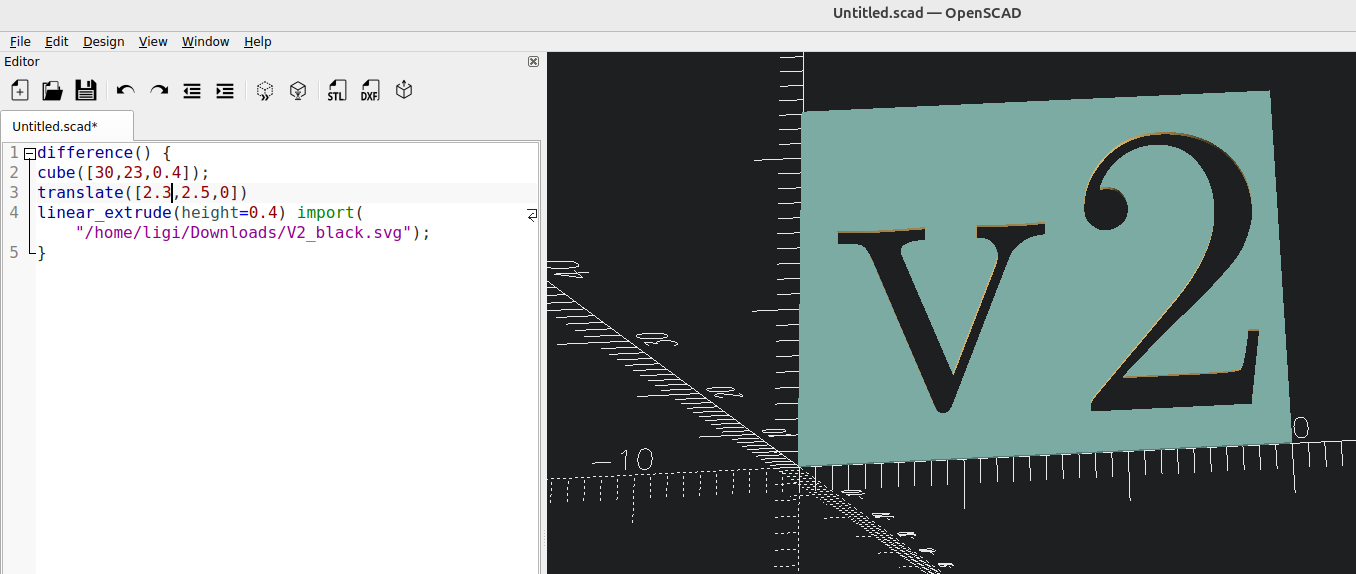Undo the last edit
This screenshot has height=574, width=1356.
pos(125,91)
